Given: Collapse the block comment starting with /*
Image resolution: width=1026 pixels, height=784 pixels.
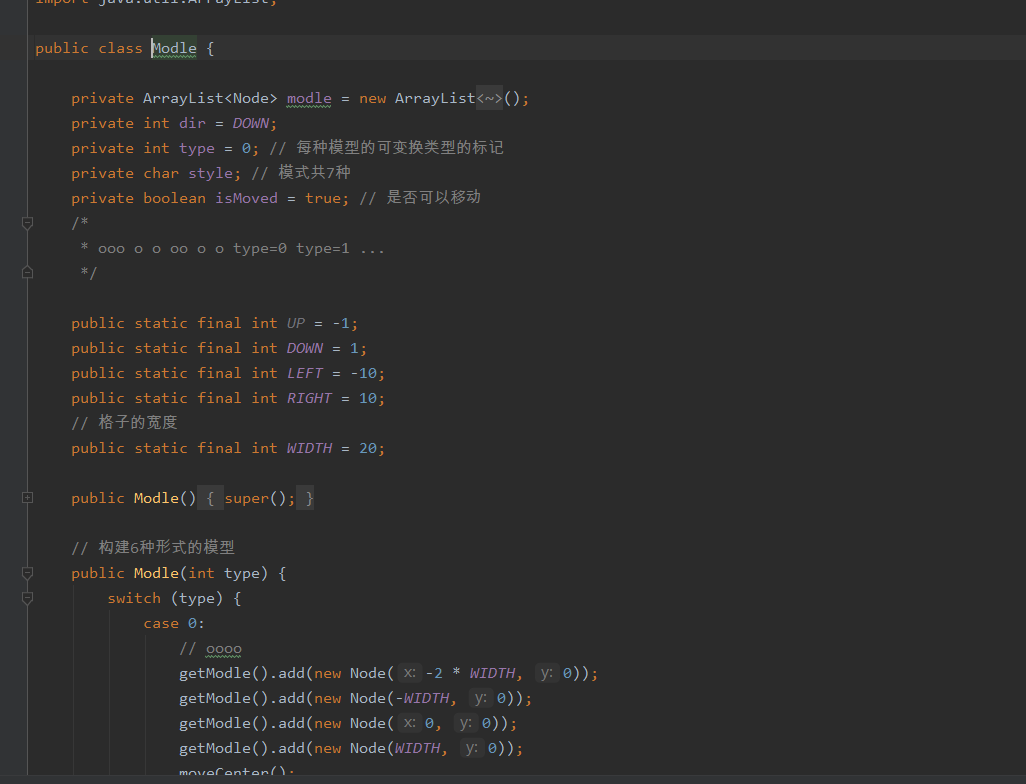Looking at the screenshot, I should tap(27, 223).
